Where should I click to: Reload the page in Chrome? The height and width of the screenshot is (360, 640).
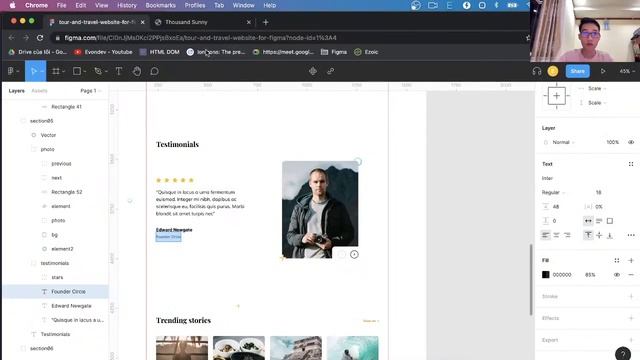point(40,38)
